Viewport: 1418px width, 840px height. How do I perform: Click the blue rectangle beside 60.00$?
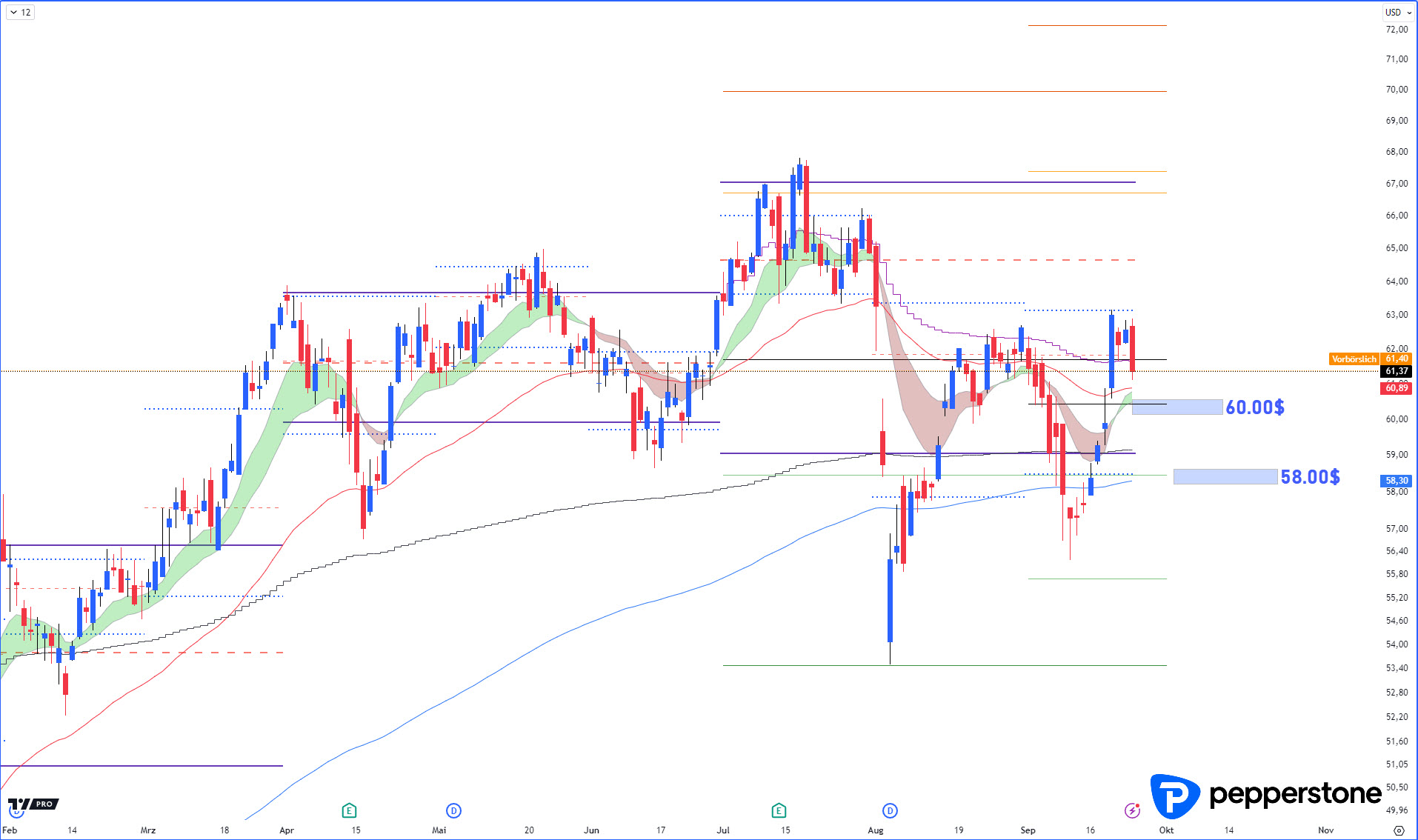tap(1176, 407)
